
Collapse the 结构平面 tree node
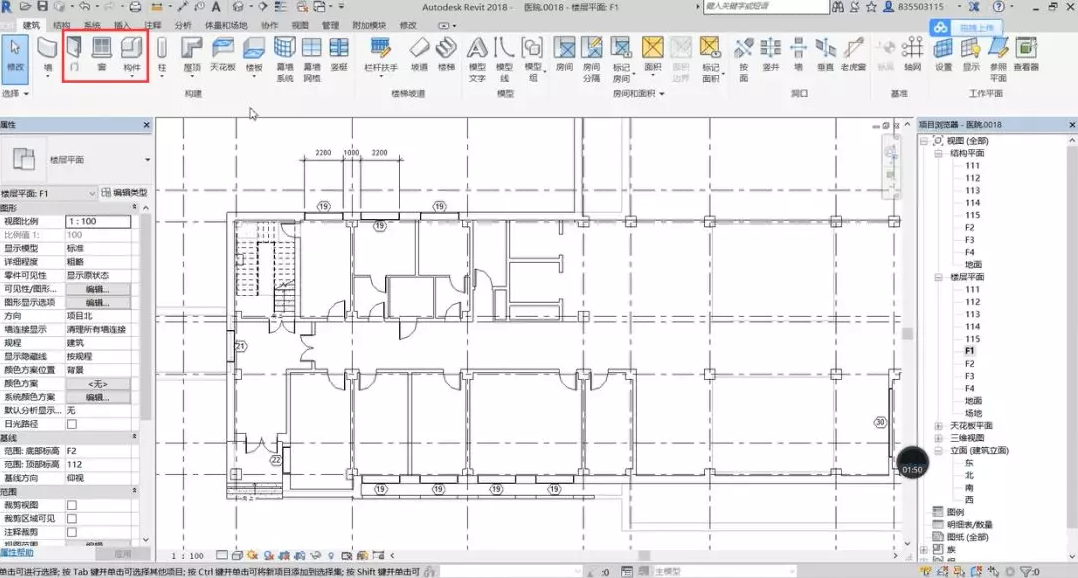pyautogui.click(x=938, y=153)
